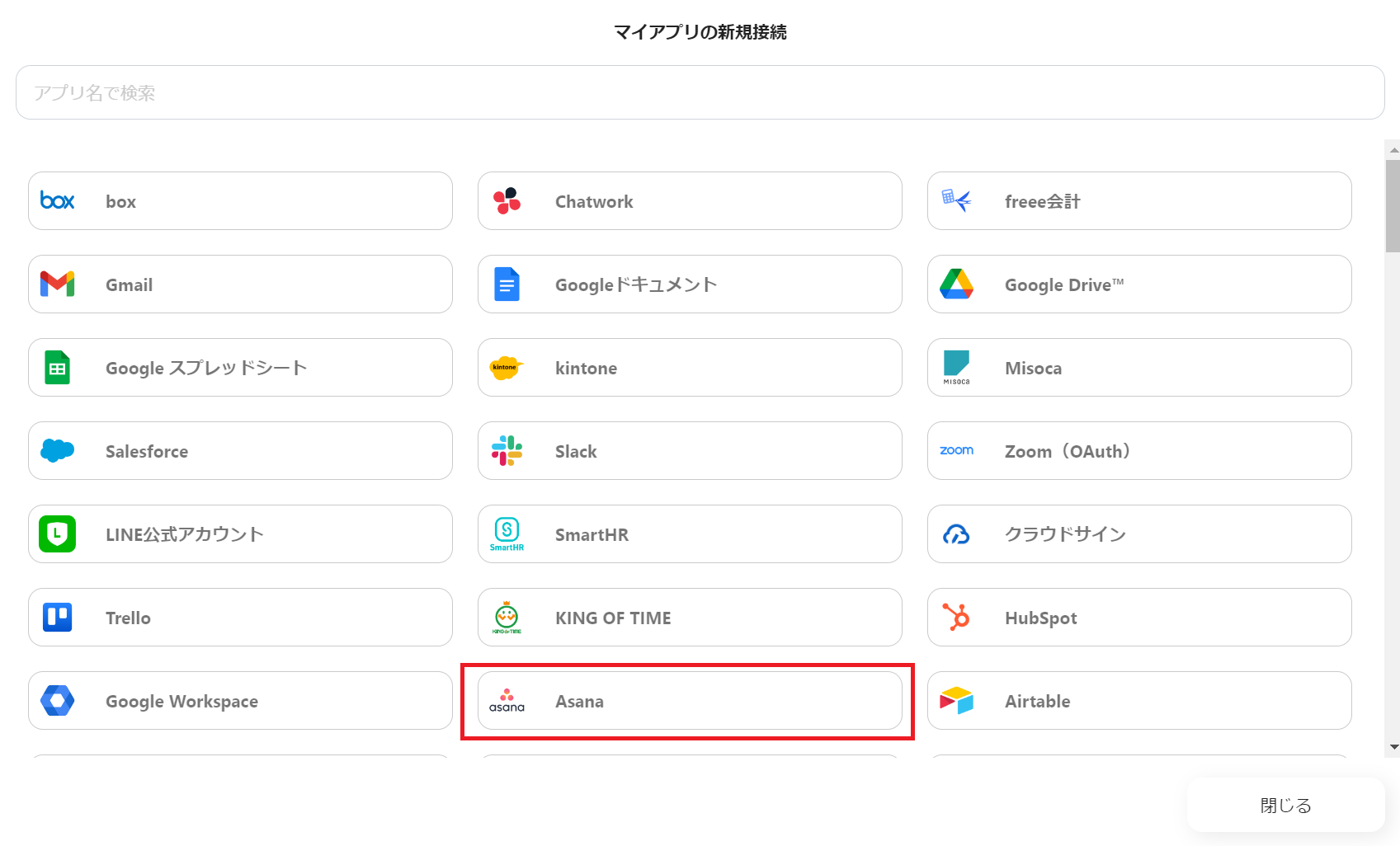Connect the Trello app
Viewport: 1400px width, 846px height.
tap(240, 618)
